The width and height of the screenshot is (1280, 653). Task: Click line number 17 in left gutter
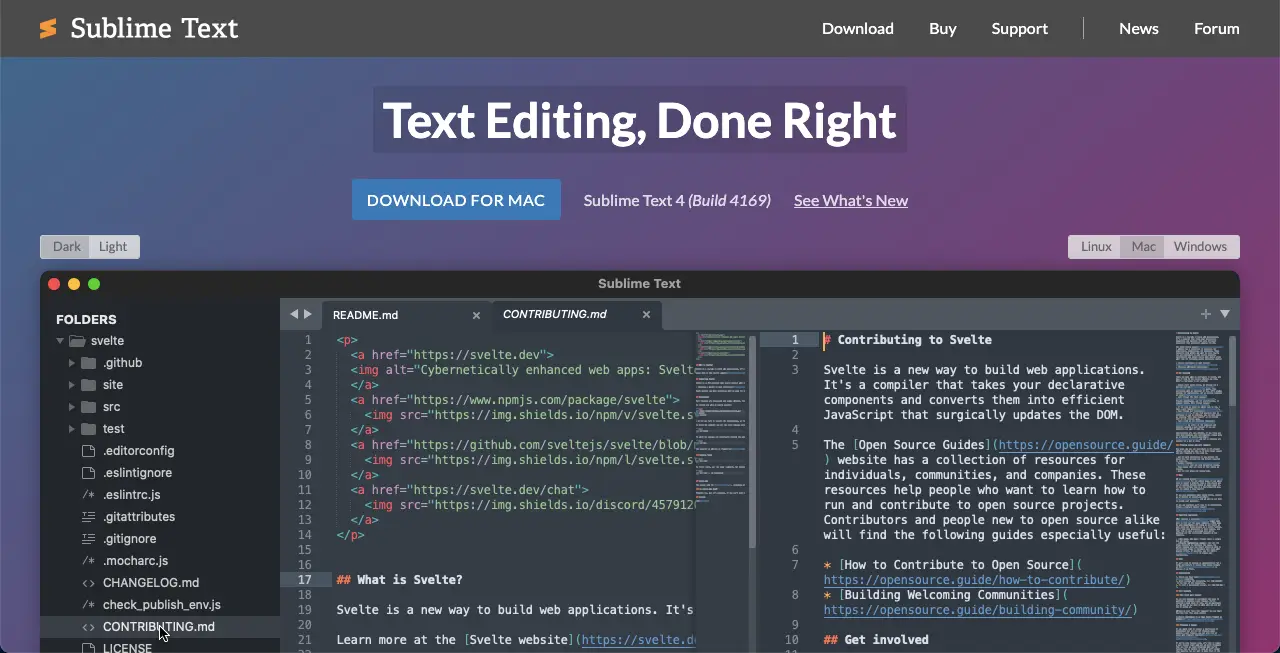tap(305, 580)
